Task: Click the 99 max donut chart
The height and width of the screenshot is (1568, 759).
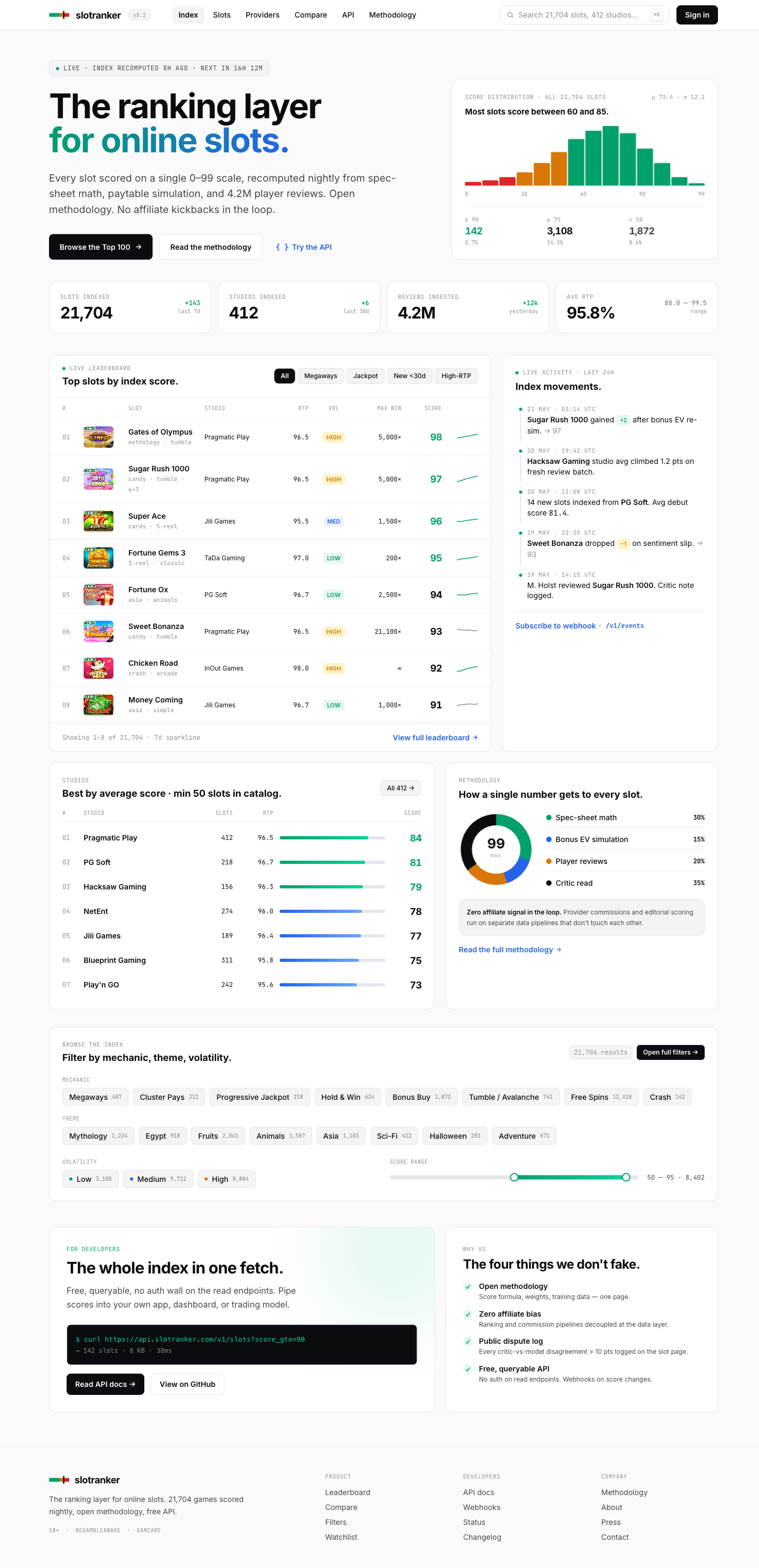Action: click(495, 849)
